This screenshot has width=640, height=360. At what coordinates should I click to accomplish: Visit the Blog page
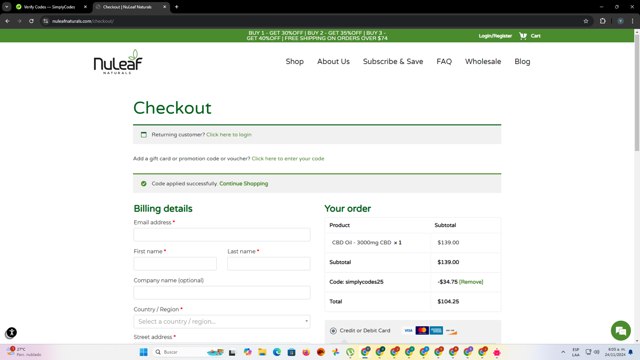(x=522, y=62)
